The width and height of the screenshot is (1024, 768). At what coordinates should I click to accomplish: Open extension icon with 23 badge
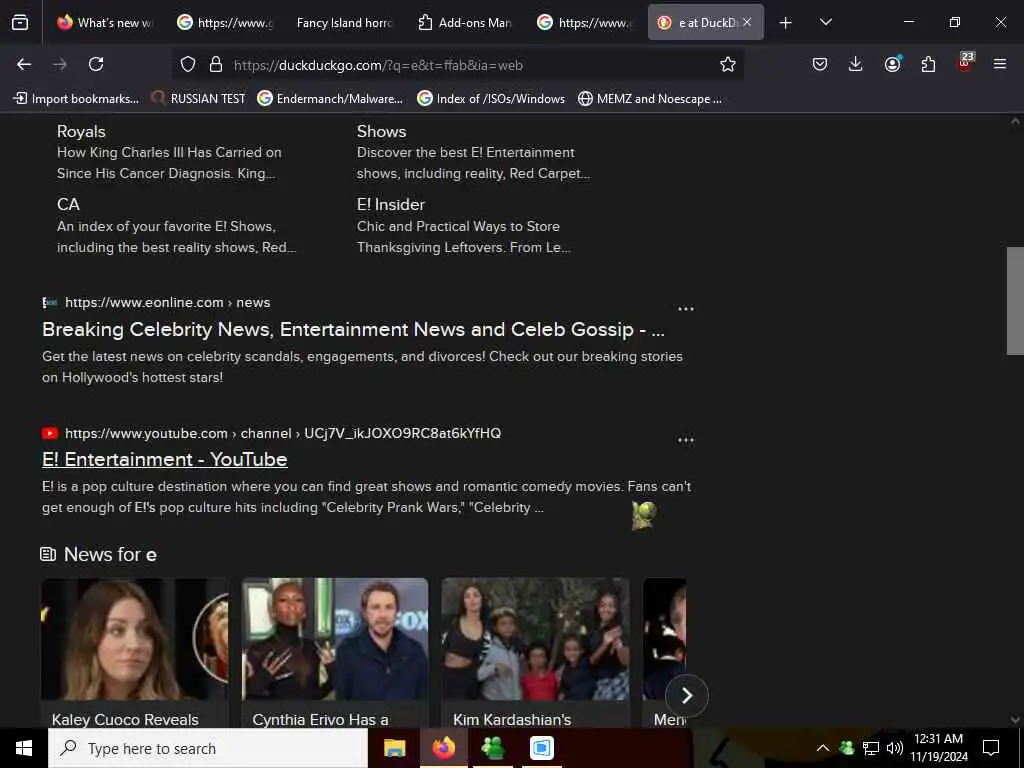[x=965, y=63]
